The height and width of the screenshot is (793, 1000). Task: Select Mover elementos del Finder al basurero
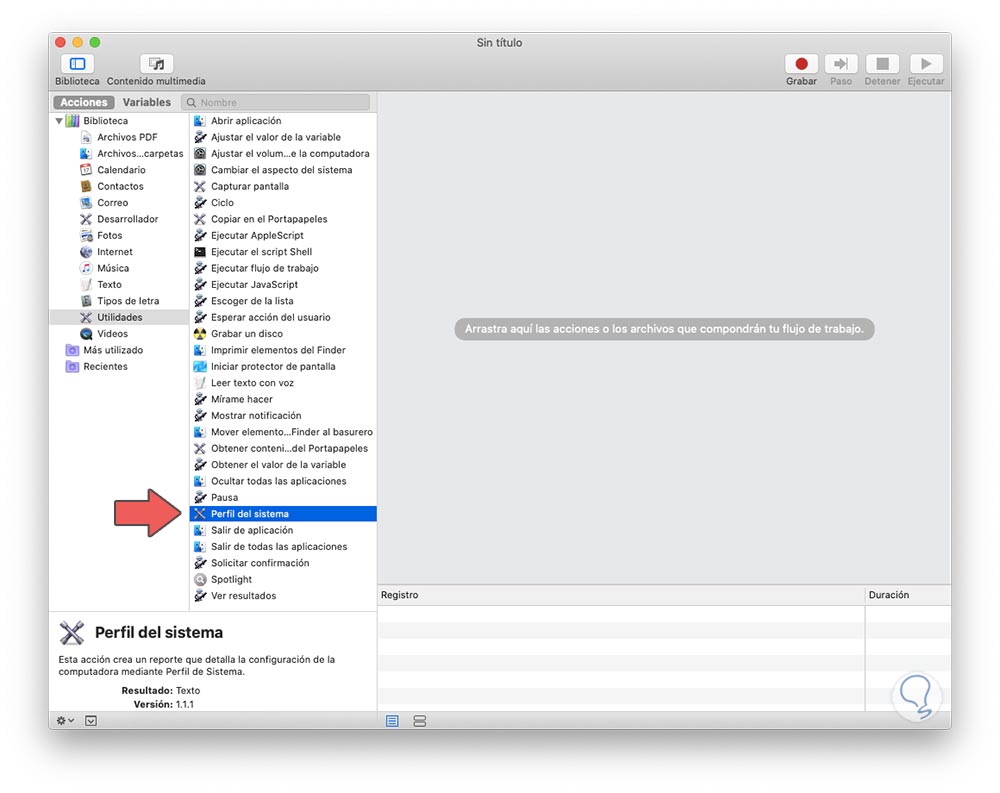(283, 432)
